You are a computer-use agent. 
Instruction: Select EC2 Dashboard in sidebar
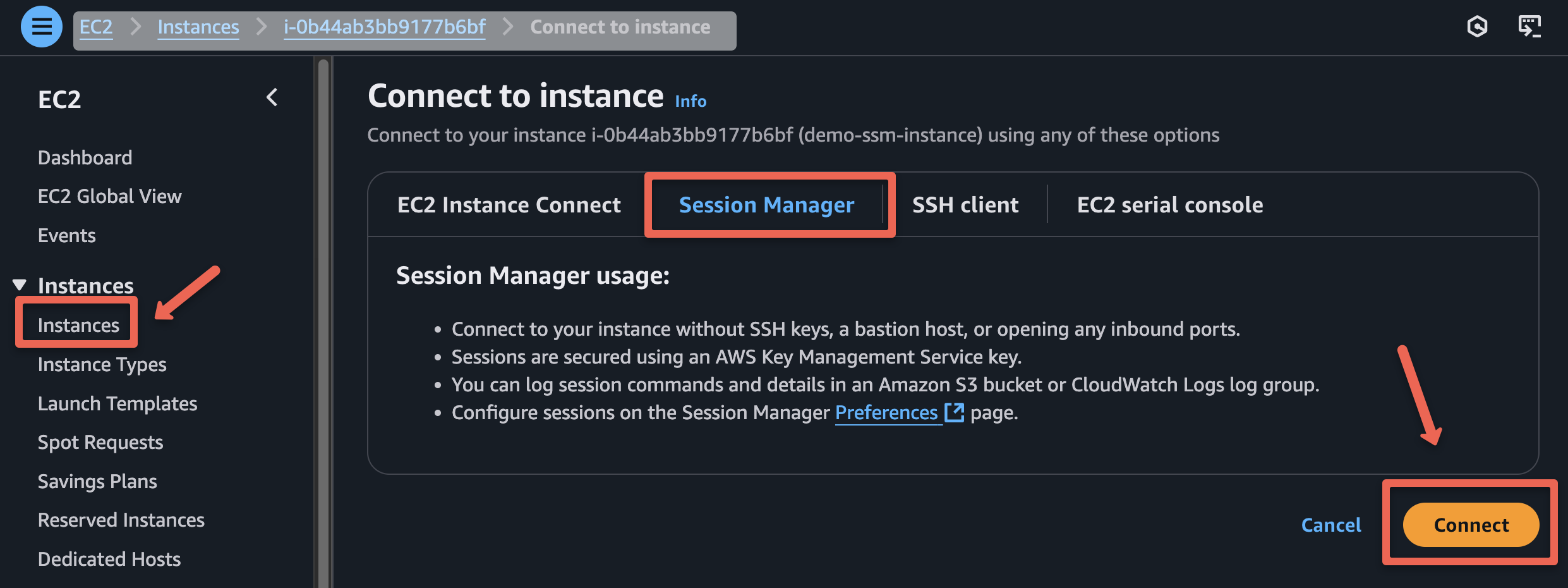pos(85,157)
